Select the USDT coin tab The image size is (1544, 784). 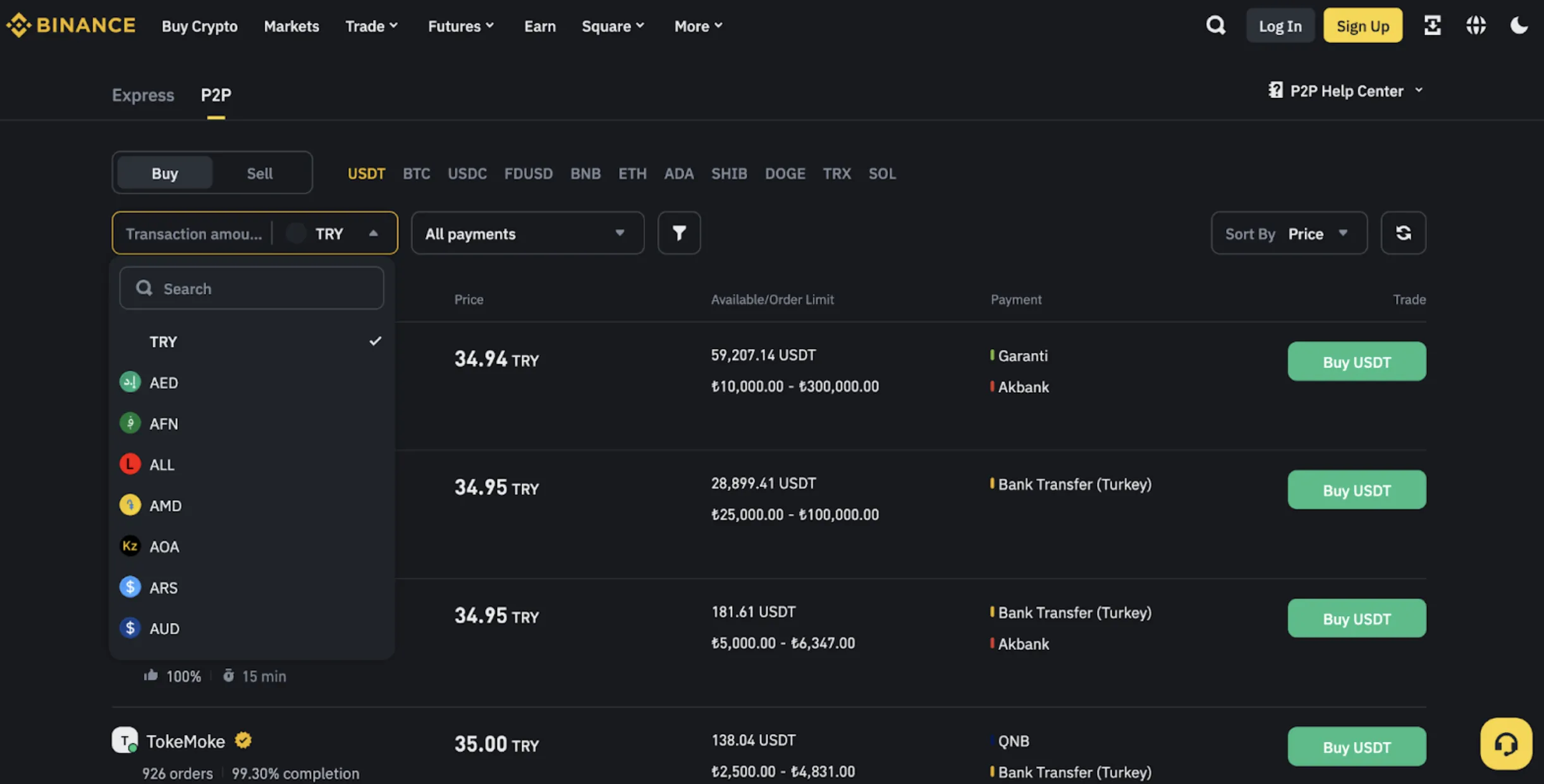pos(366,173)
